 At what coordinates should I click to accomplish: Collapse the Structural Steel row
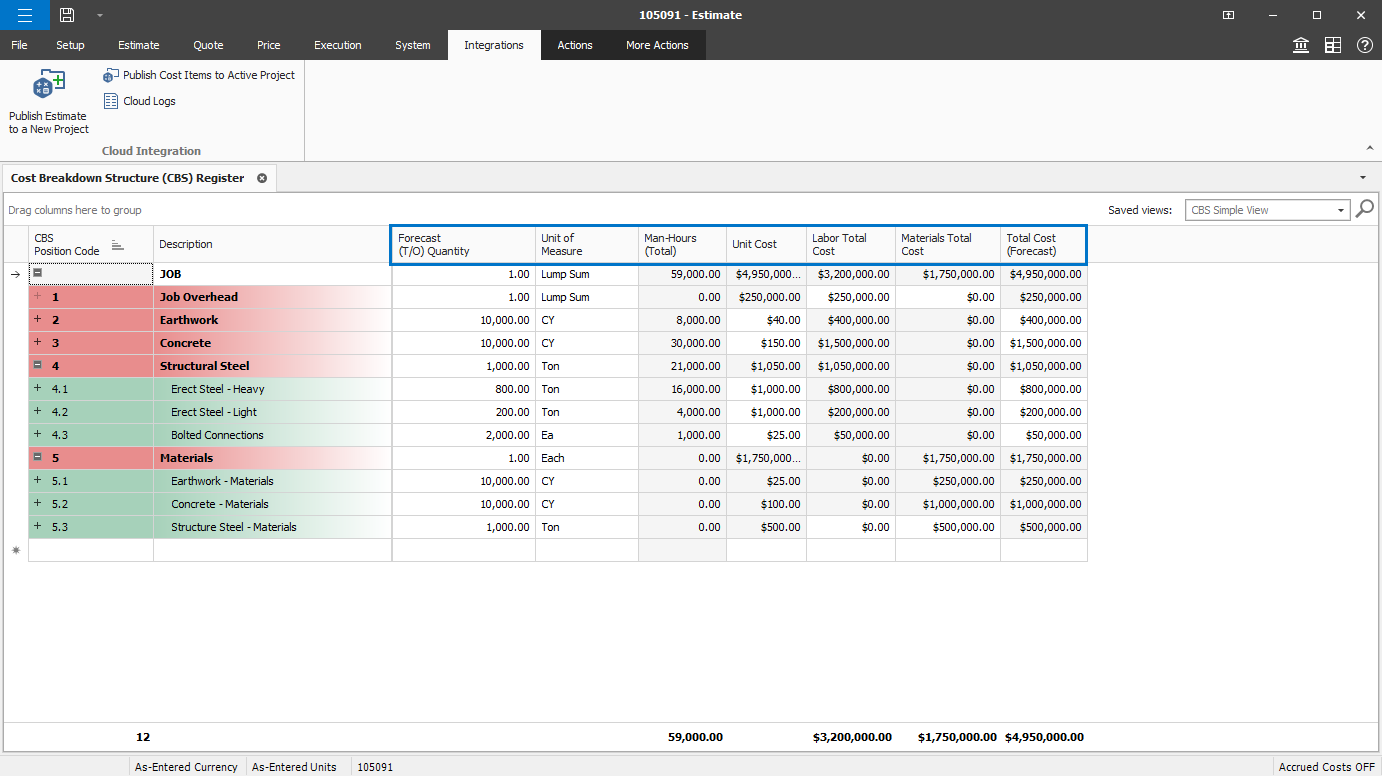(x=38, y=366)
